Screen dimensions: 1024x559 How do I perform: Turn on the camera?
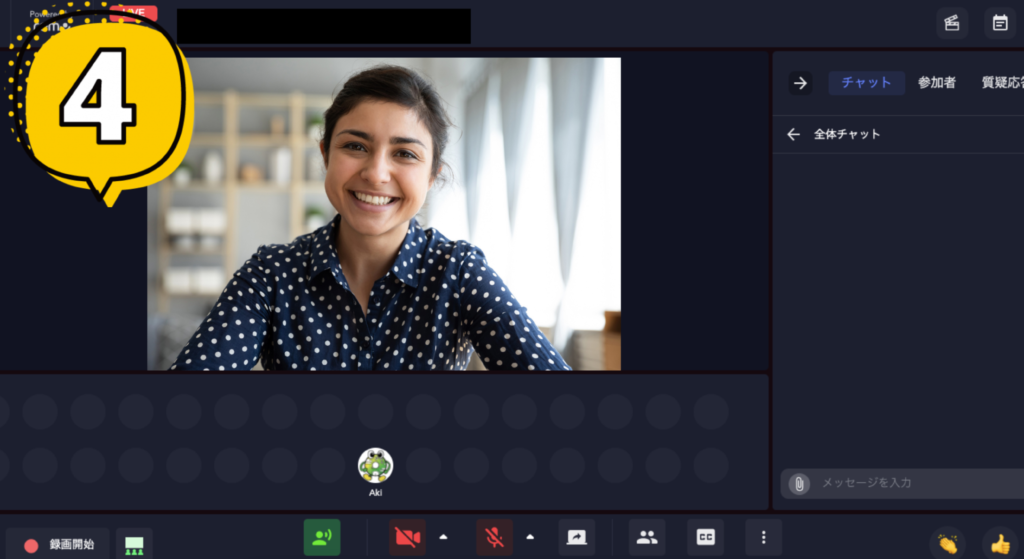point(407,537)
